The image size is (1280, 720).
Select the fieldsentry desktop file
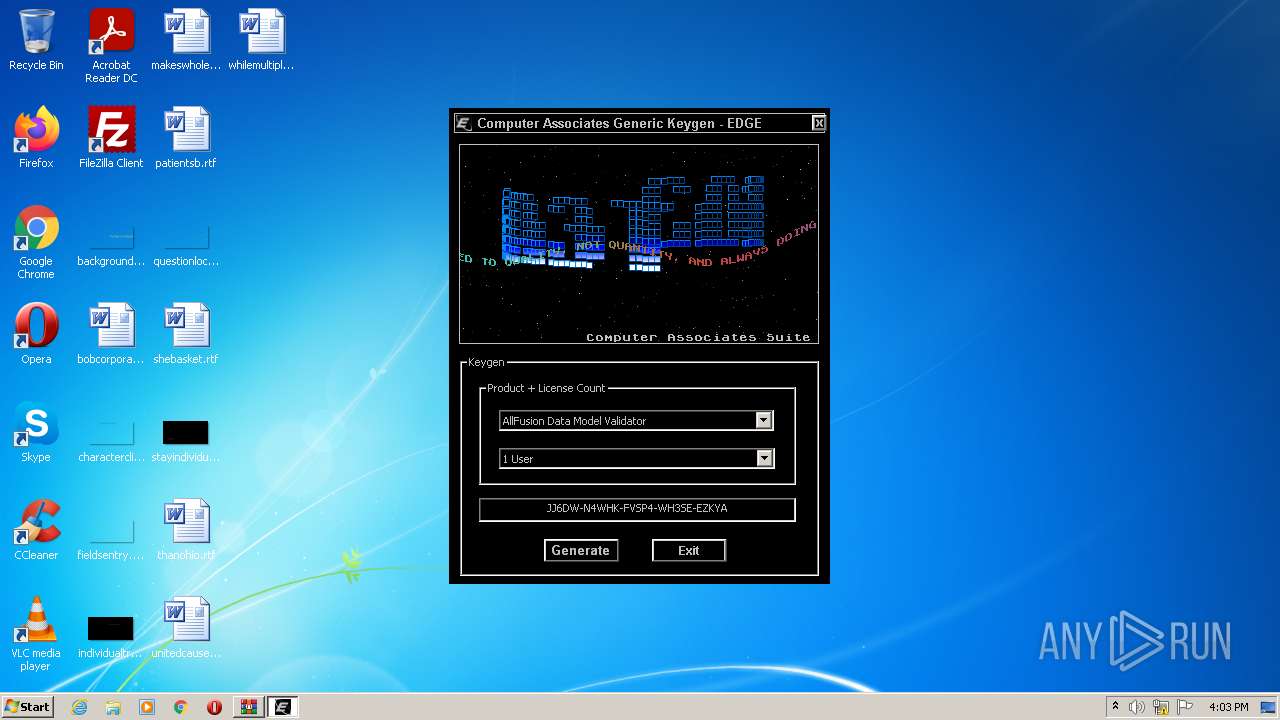[111, 539]
